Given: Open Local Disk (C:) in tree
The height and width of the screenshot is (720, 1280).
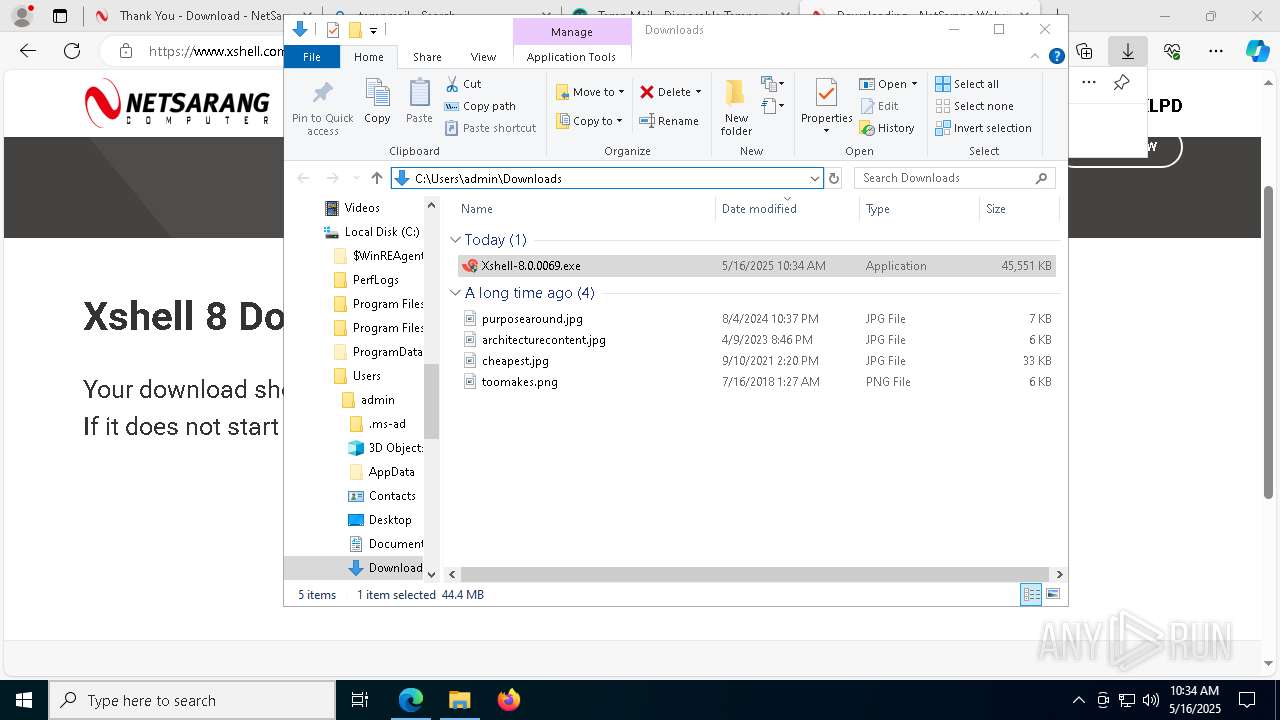Looking at the screenshot, I should [372, 232].
